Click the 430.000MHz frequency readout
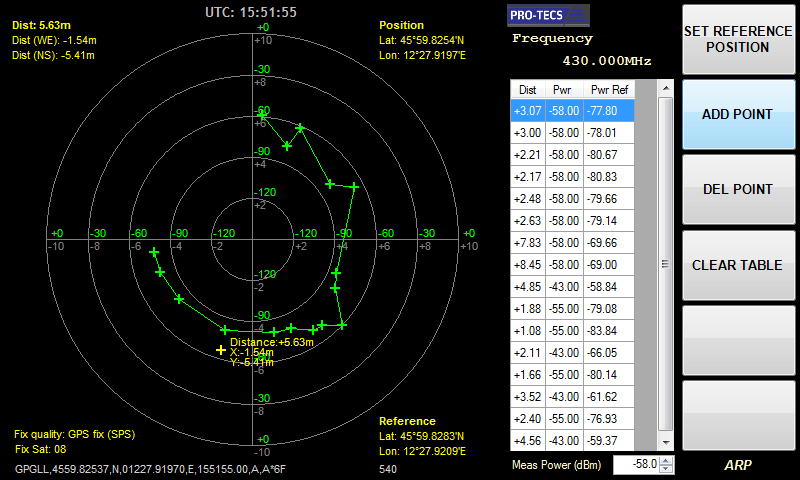The image size is (800, 480). coord(606,61)
